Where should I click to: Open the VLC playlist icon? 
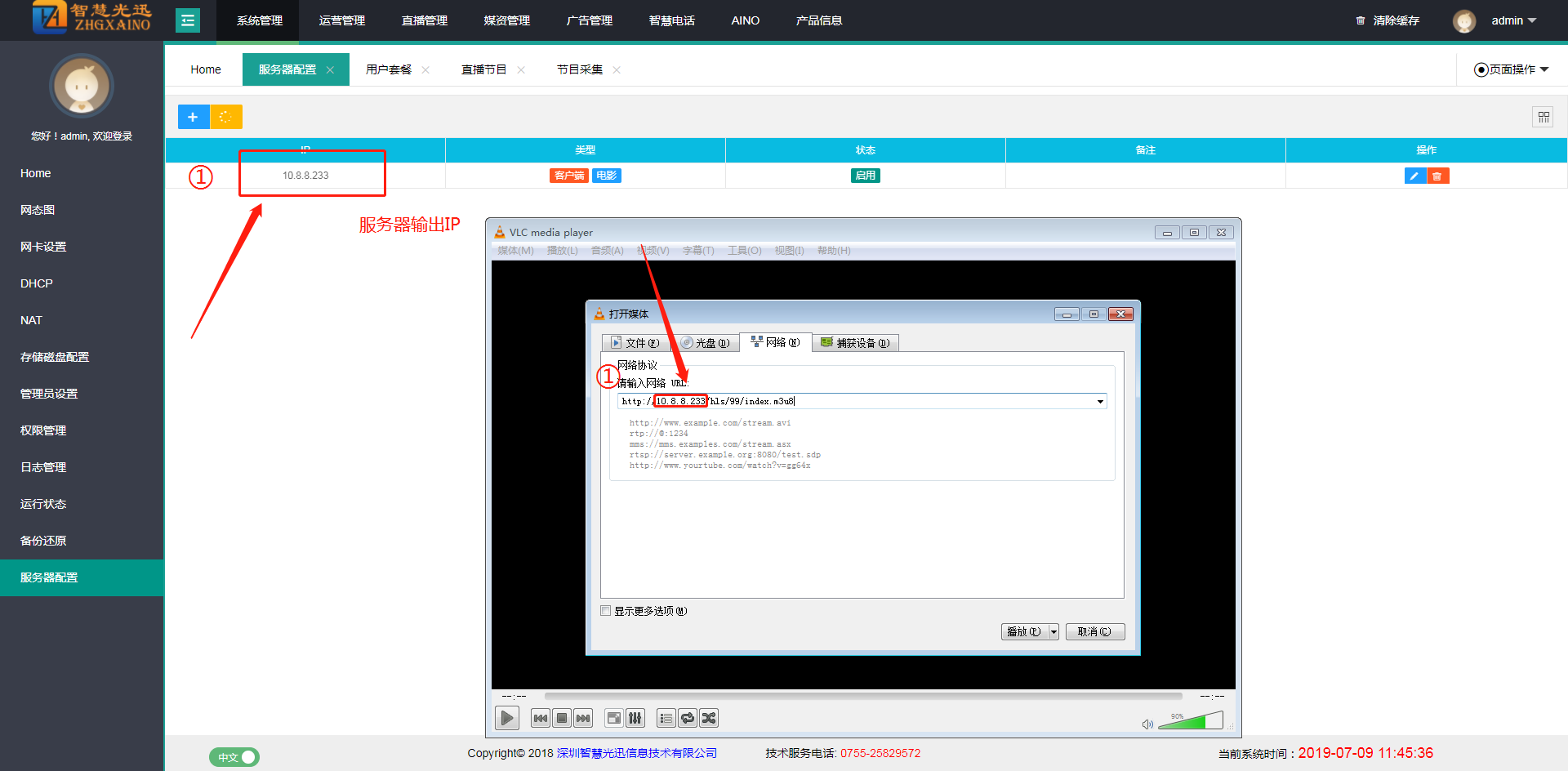(666, 718)
